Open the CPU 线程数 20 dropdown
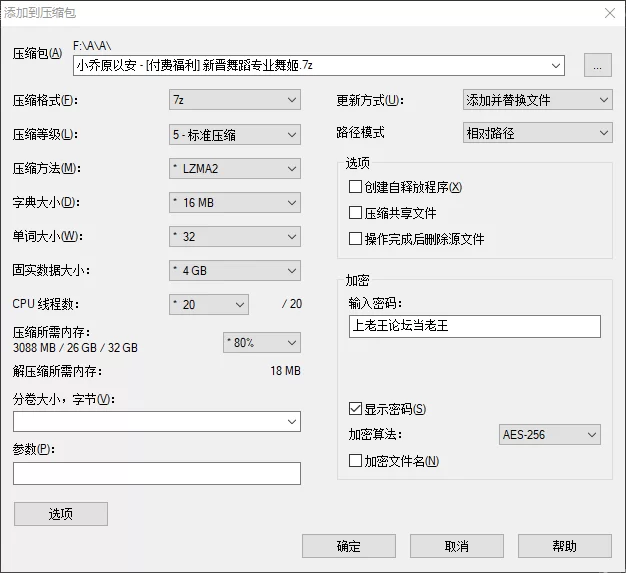Viewport: 626px width, 573px height. point(209,305)
